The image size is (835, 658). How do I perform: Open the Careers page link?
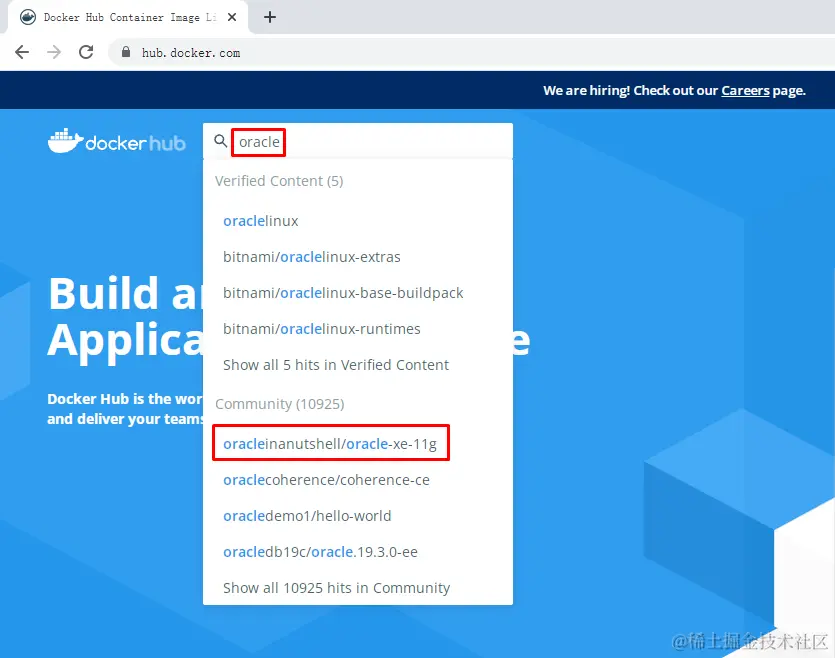(x=745, y=91)
